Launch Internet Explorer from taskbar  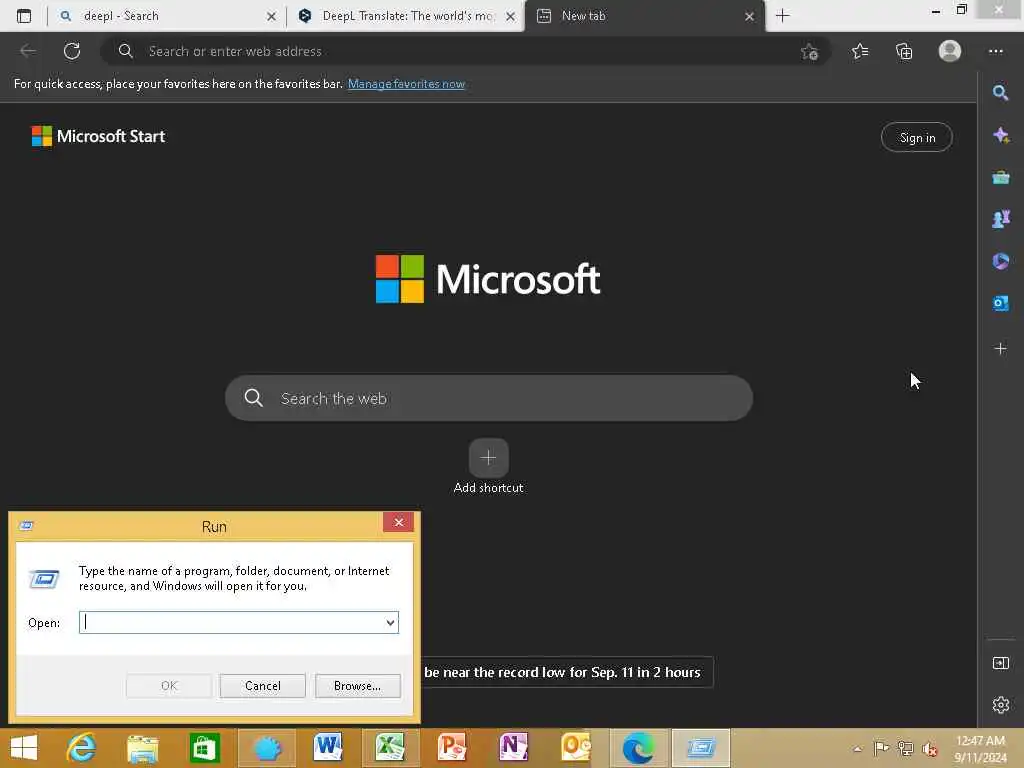(82, 748)
